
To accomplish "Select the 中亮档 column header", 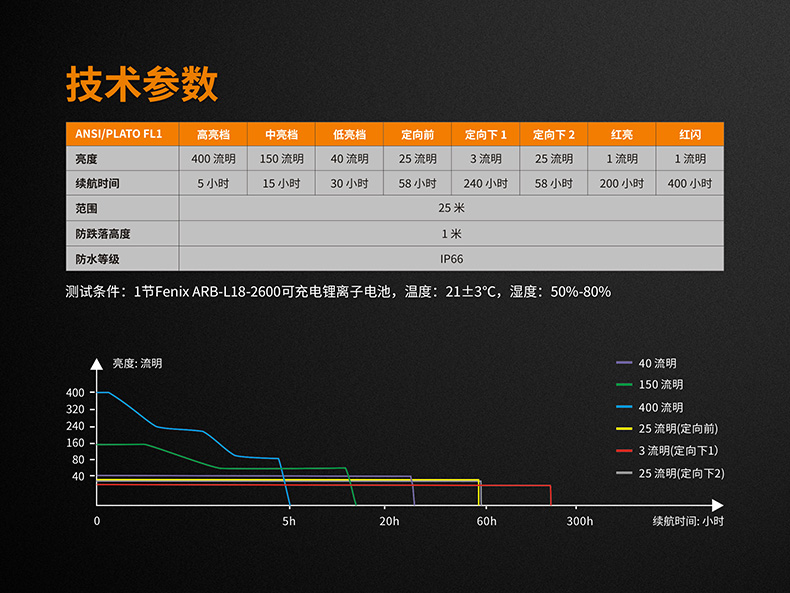I will pyautogui.click(x=281, y=135).
